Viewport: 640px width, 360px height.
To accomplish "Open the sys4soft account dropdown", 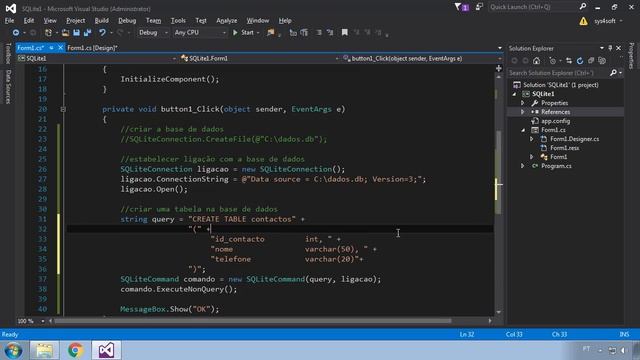I will tap(608, 21).
